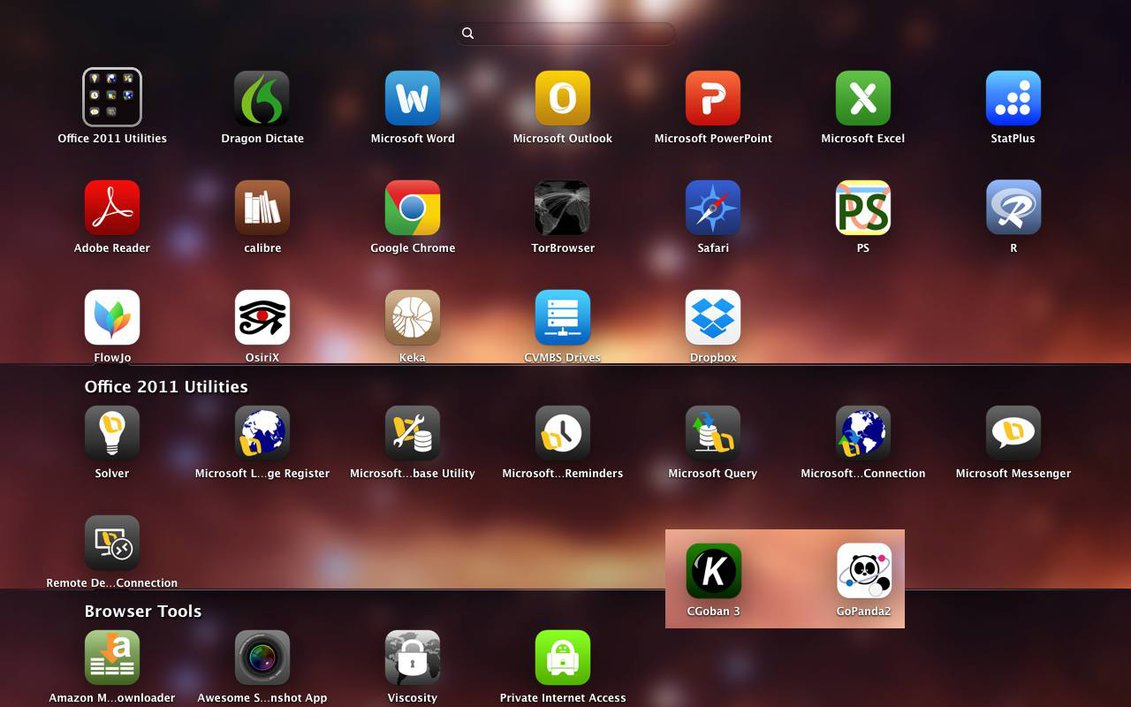The height and width of the screenshot is (707, 1131).
Task: Open GoPanda2
Action: 863,571
